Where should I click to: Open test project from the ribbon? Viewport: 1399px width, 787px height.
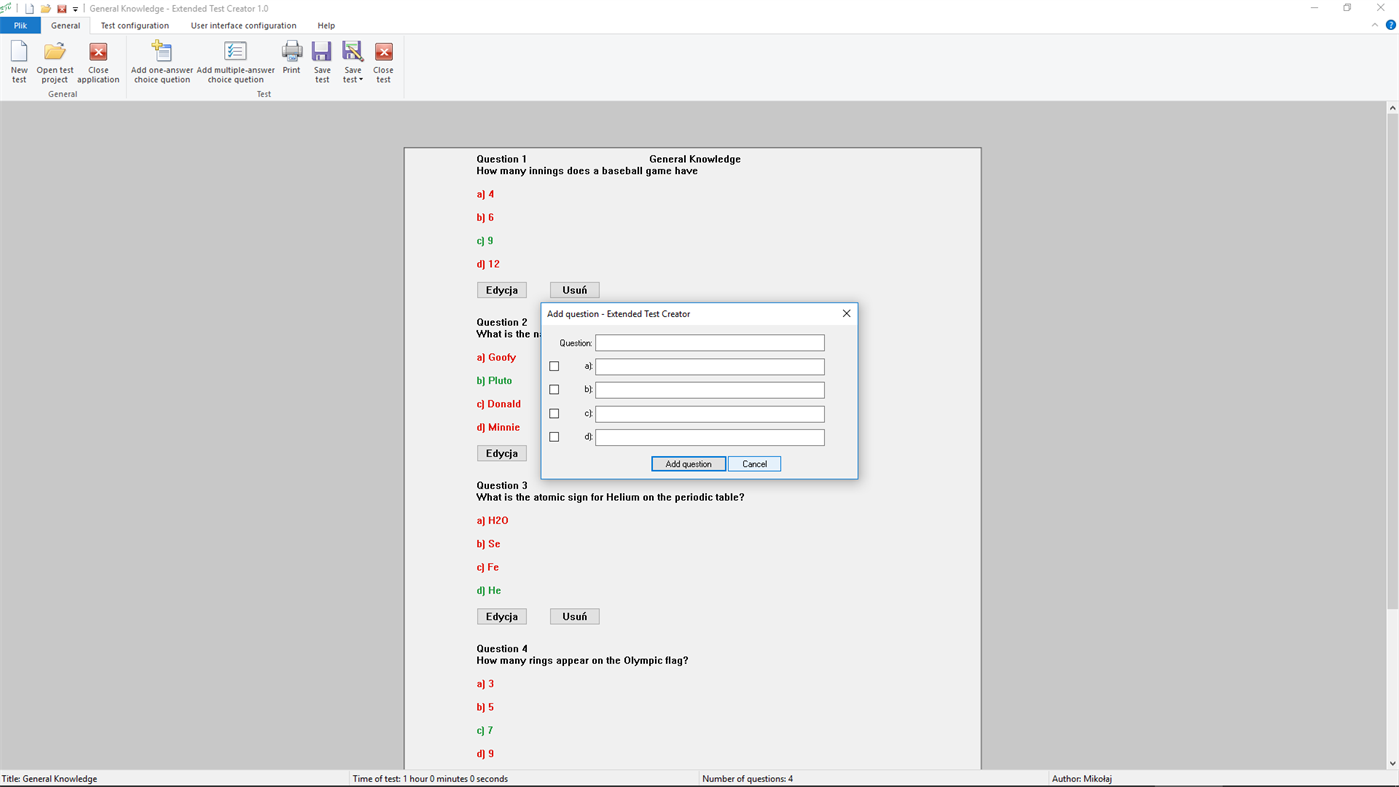(54, 58)
